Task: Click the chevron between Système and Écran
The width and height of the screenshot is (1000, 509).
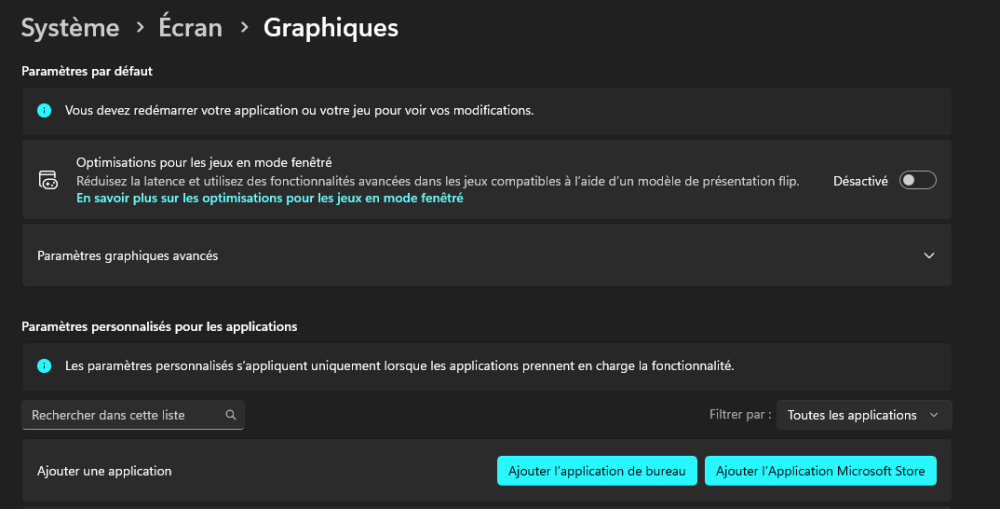Action: point(139,29)
